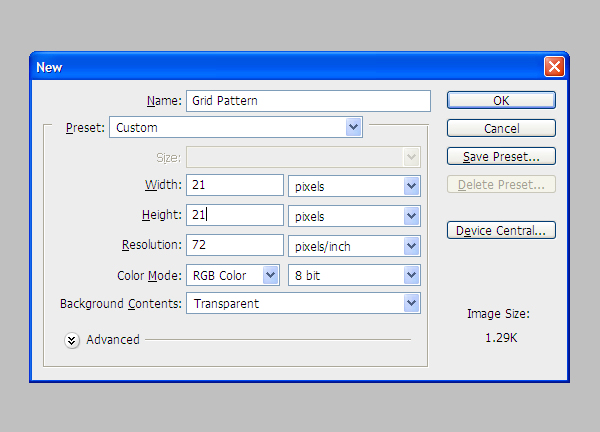Image resolution: width=600 pixels, height=432 pixels.
Task: Open the pixels/inch resolution units dropdown
Action: pyautogui.click(x=354, y=246)
